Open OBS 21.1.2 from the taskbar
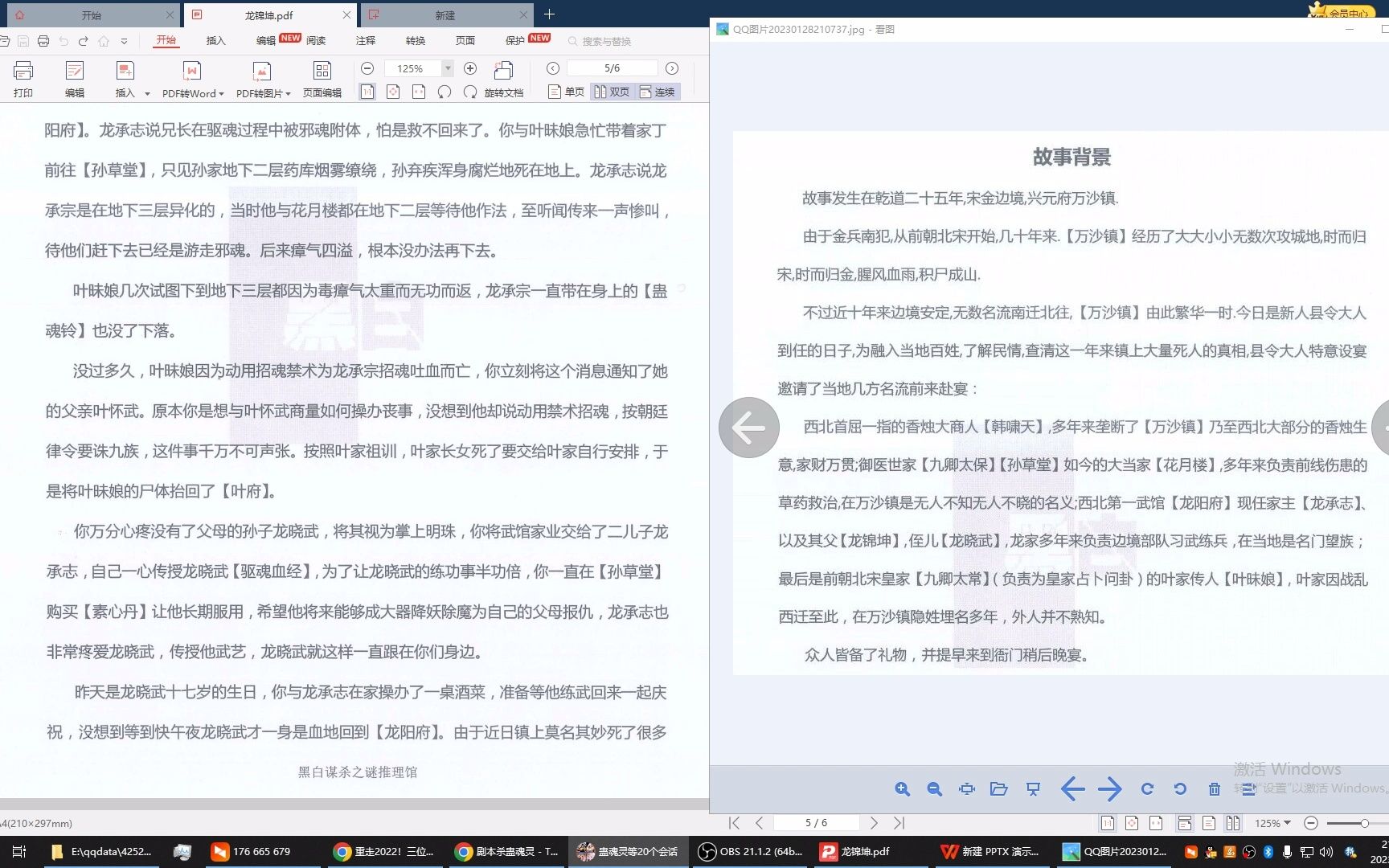Screen dimensions: 1389x868 pos(751,851)
